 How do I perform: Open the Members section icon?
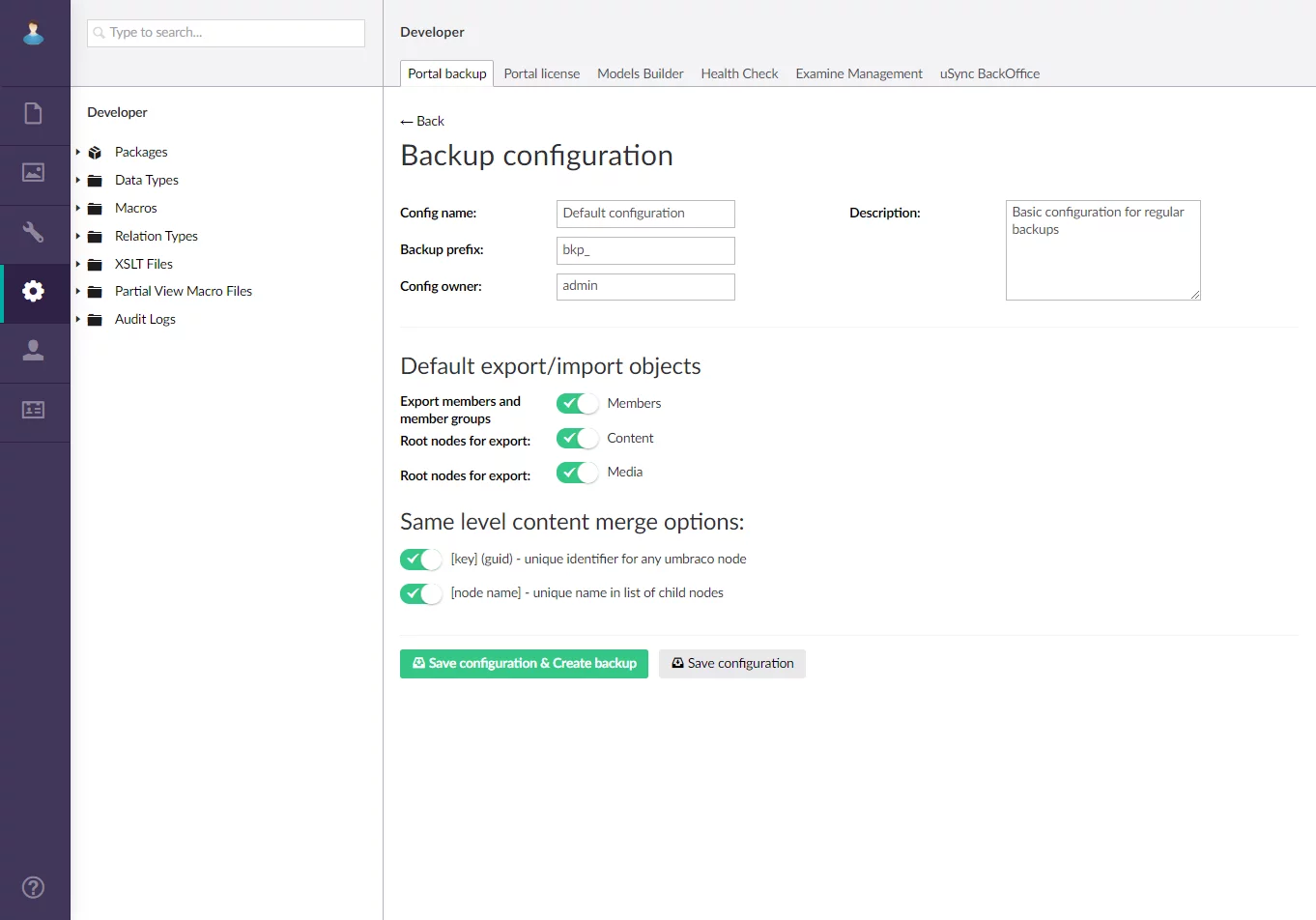[x=34, y=410]
